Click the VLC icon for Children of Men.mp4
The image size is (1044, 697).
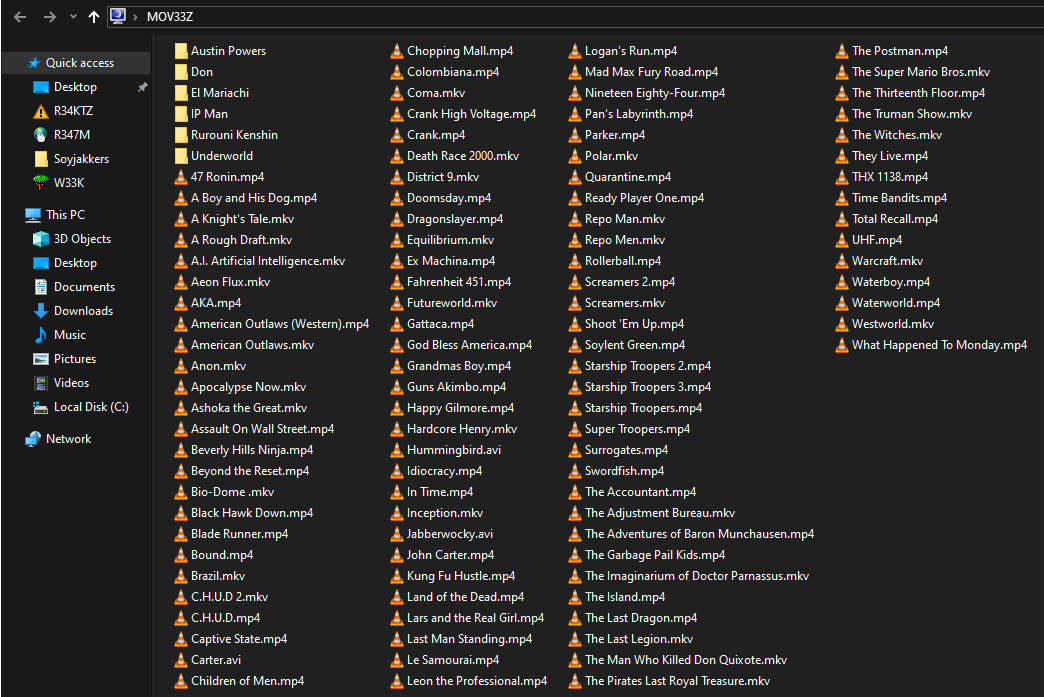pos(180,680)
